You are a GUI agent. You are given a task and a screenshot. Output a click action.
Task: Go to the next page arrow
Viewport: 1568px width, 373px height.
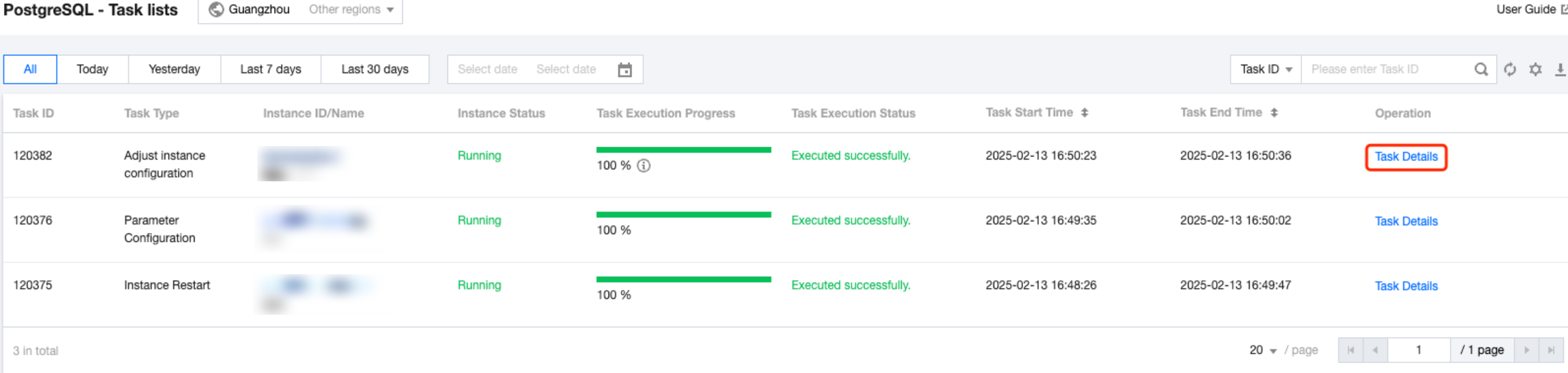coord(1527,350)
